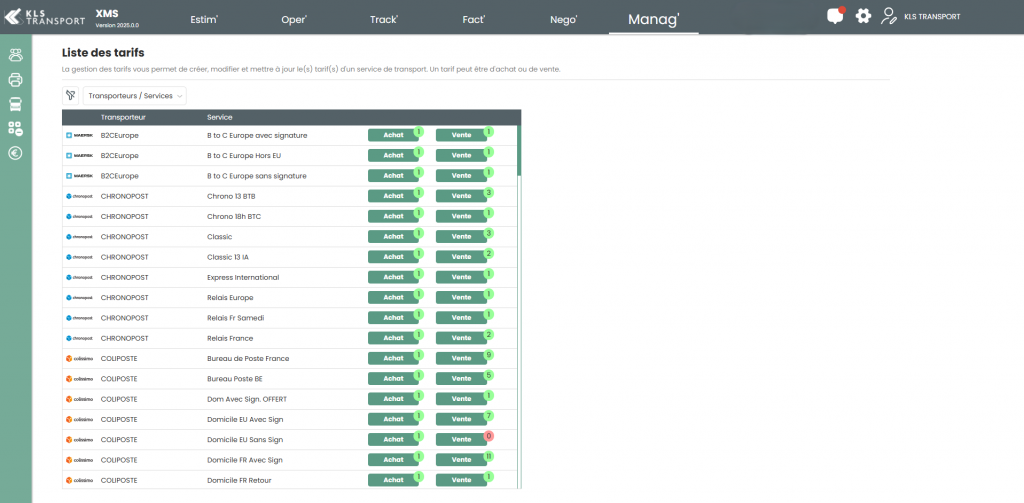Select the Express International service row
The image size is (1024, 503).
click(x=243, y=277)
